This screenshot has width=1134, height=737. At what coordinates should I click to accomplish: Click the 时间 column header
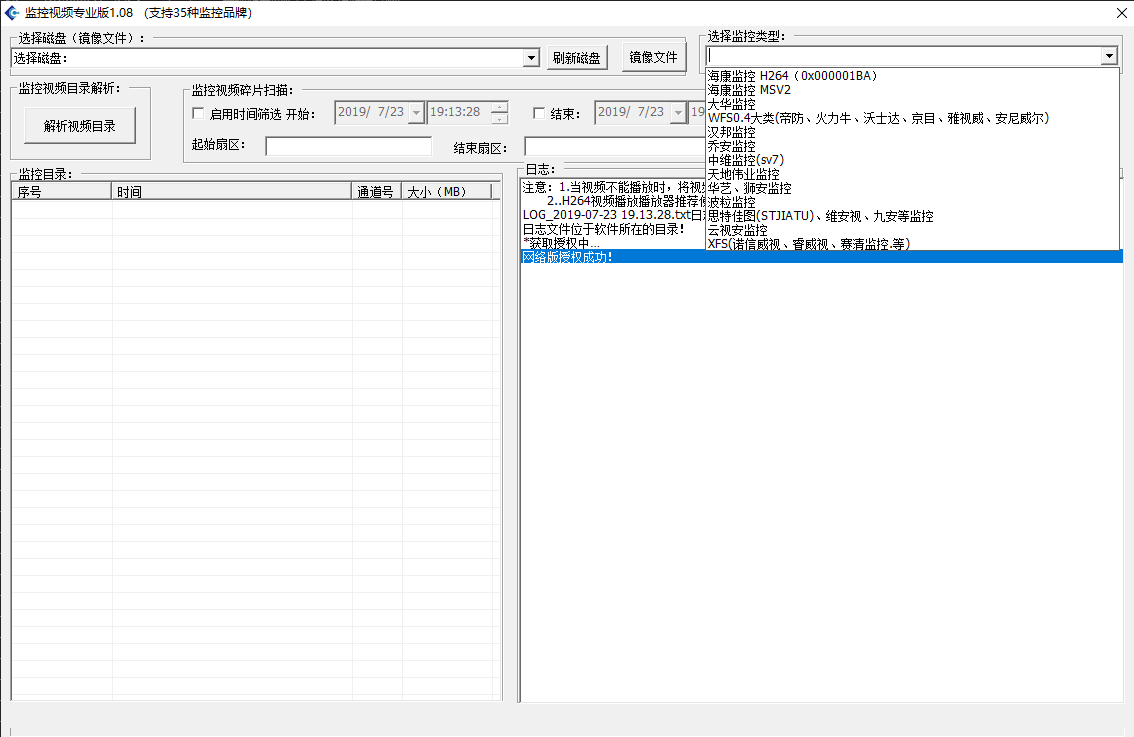pyautogui.click(x=231, y=192)
